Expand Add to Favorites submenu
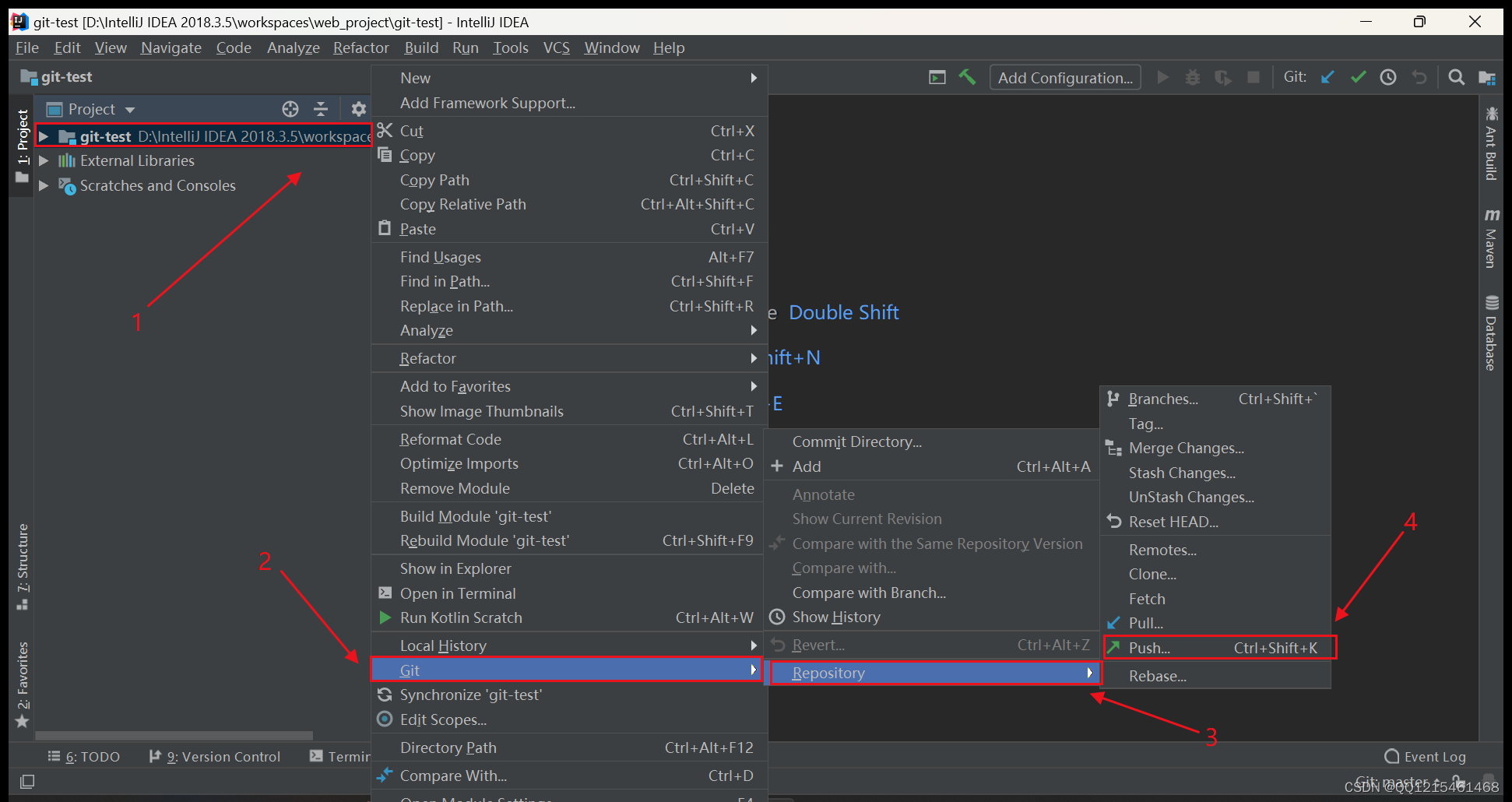The width and height of the screenshot is (1512, 802). pos(569,386)
